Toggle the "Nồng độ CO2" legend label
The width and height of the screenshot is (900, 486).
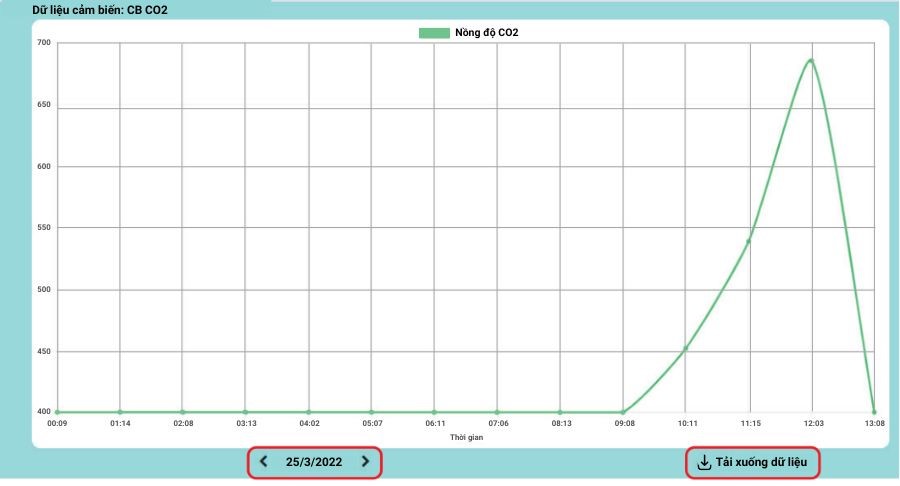click(x=487, y=33)
